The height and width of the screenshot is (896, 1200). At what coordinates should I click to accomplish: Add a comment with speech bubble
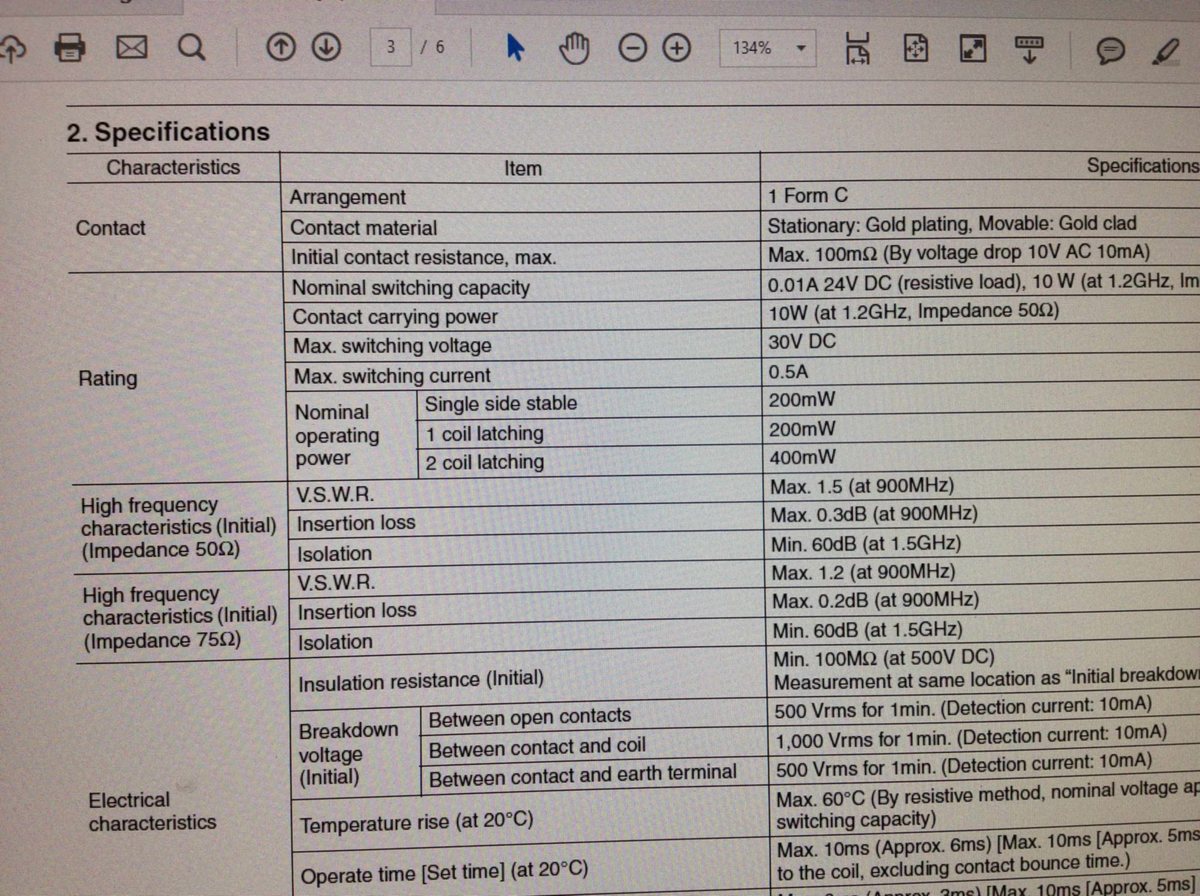pos(1111,49)
